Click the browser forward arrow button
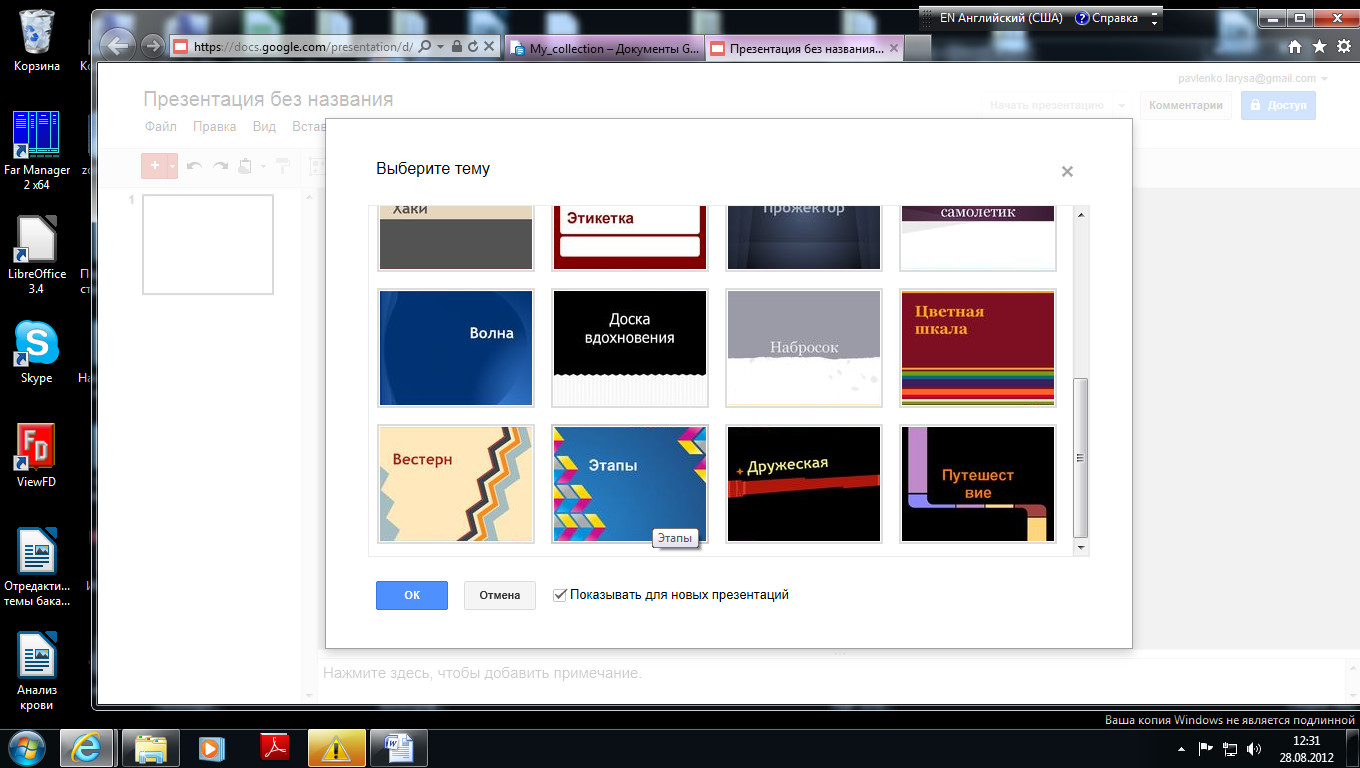This screenshot has width=1360, height=768. pos(152,46)
